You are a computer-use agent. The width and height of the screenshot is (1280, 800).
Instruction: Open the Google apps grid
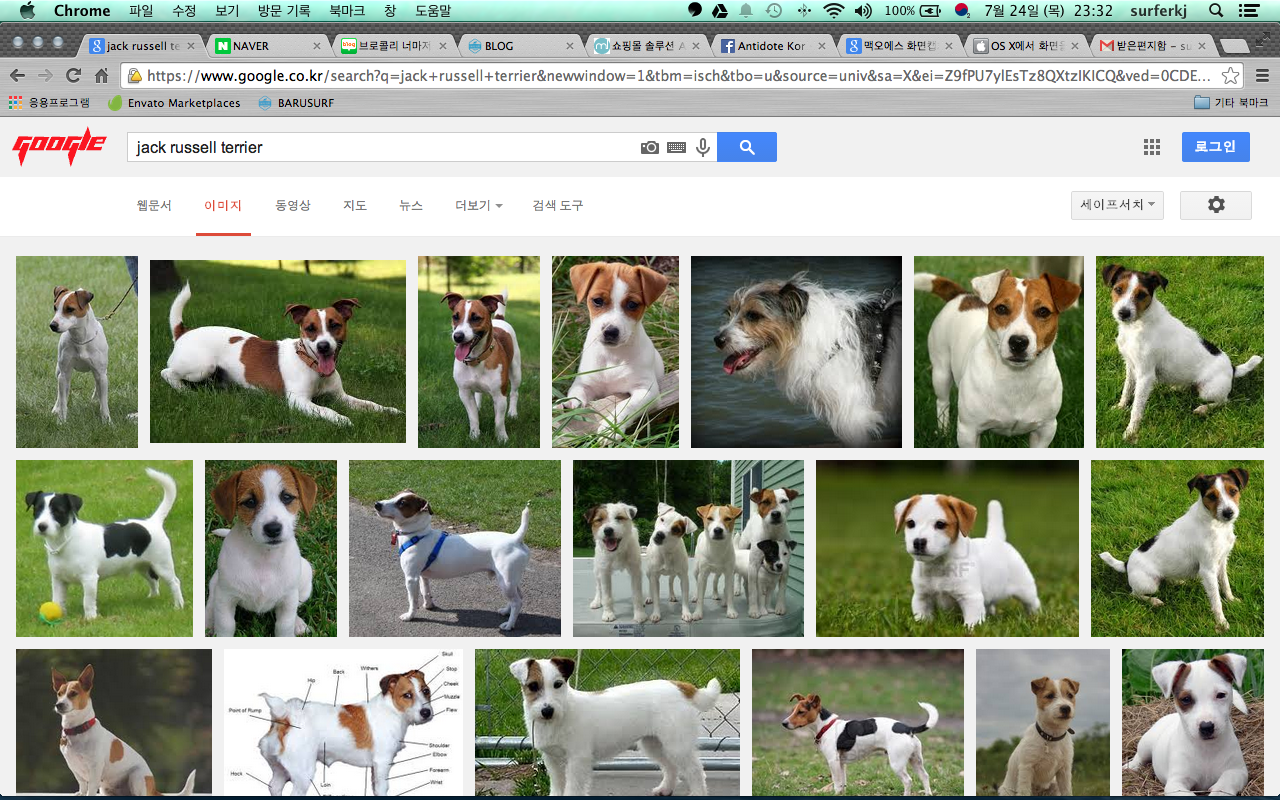pos(1152,147)
